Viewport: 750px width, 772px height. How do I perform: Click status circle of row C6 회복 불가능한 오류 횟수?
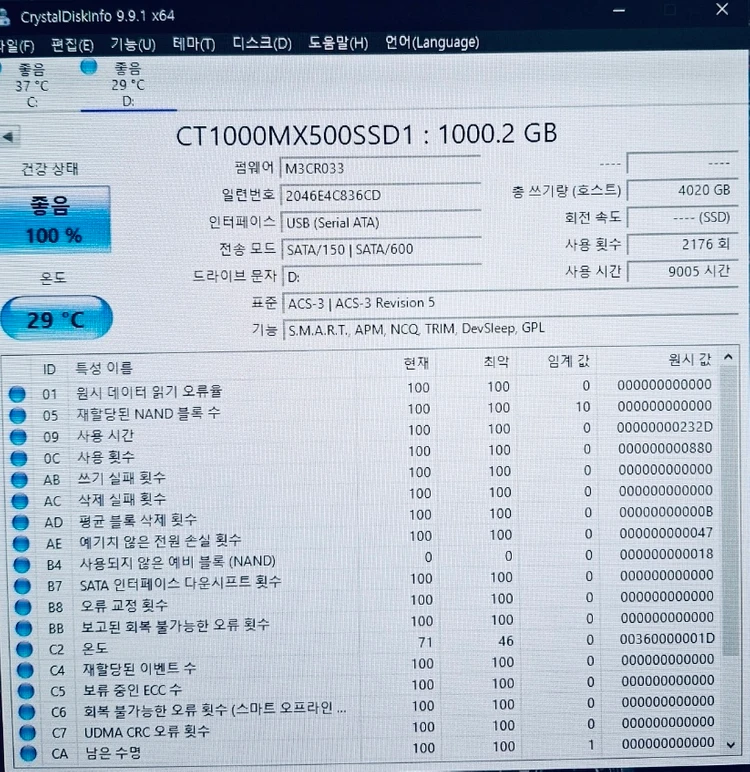pos(27,712)
